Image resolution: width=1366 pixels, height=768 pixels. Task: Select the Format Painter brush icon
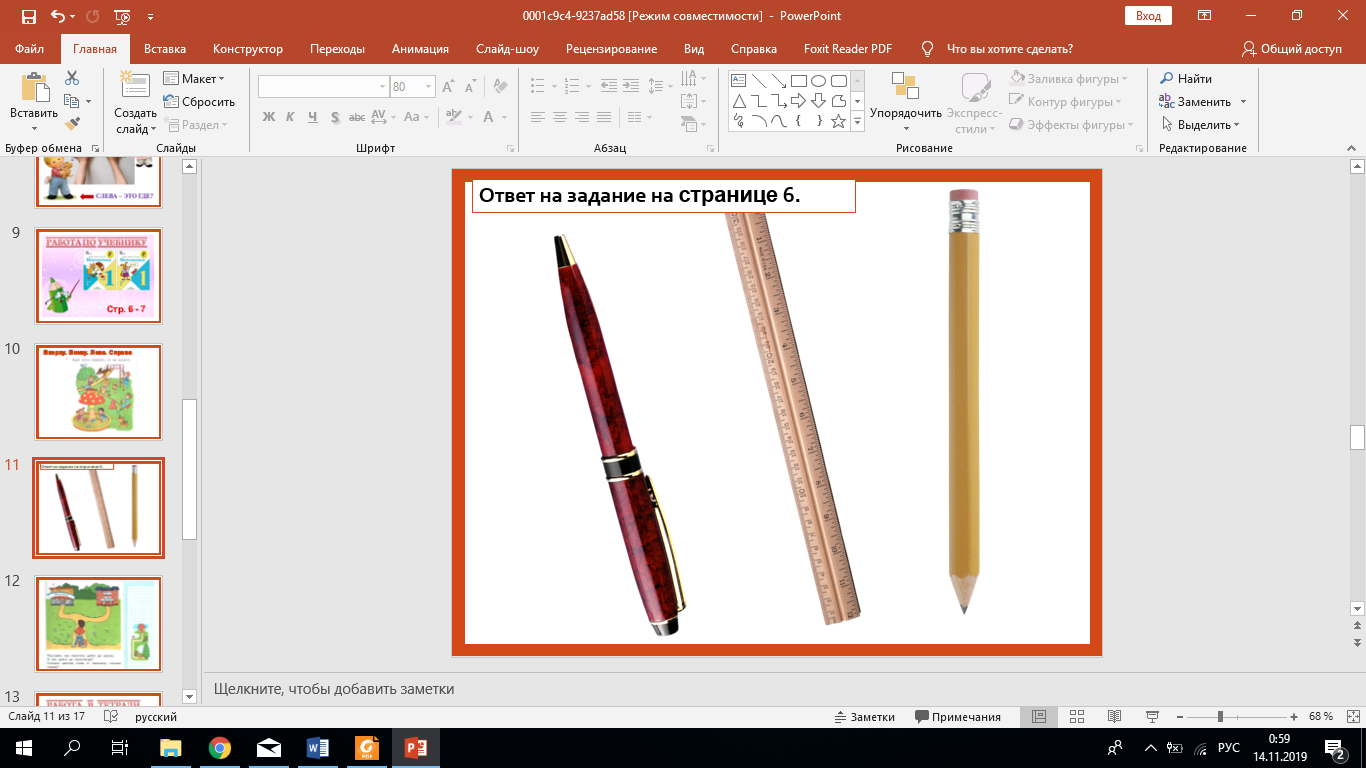(x=72, y=124)
